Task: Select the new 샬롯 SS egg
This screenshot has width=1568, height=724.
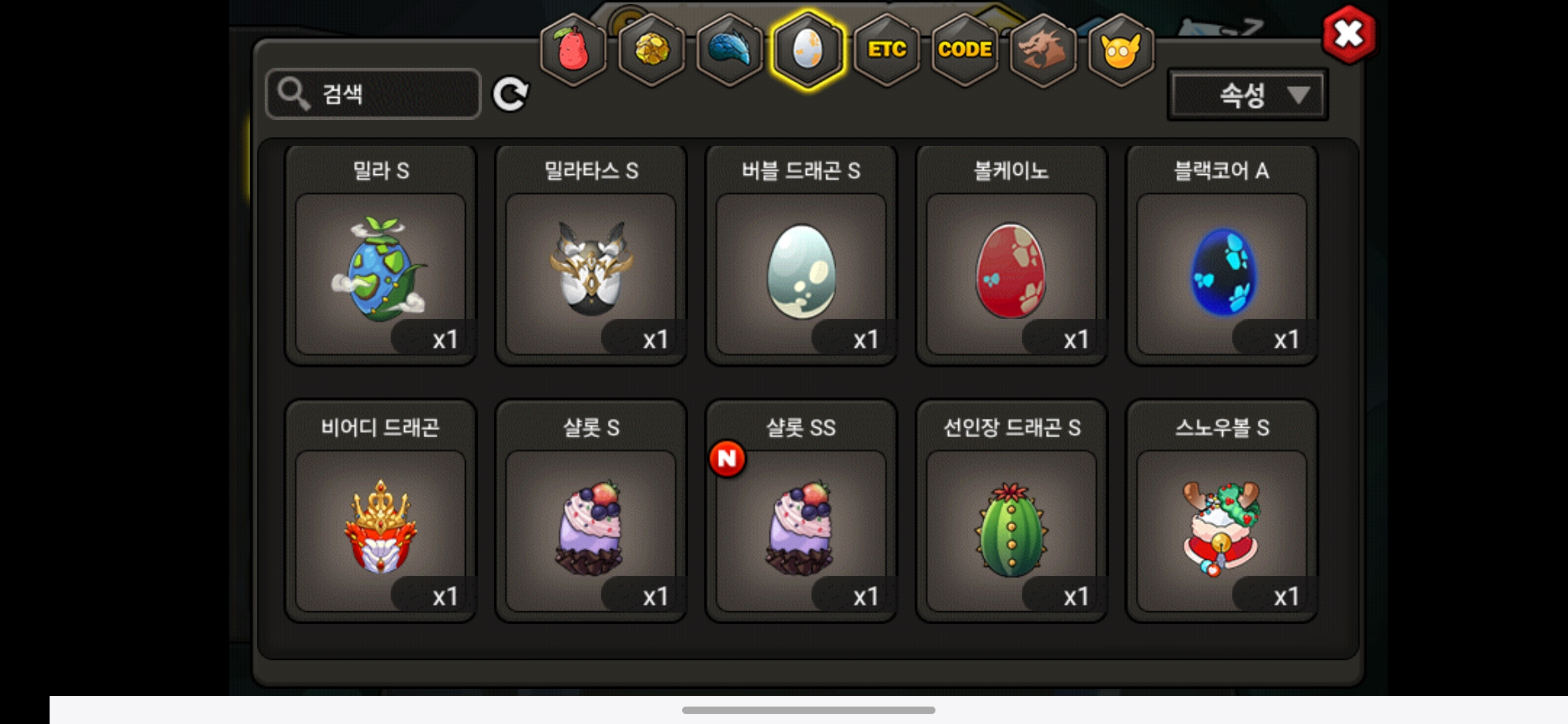Action: 801,511
